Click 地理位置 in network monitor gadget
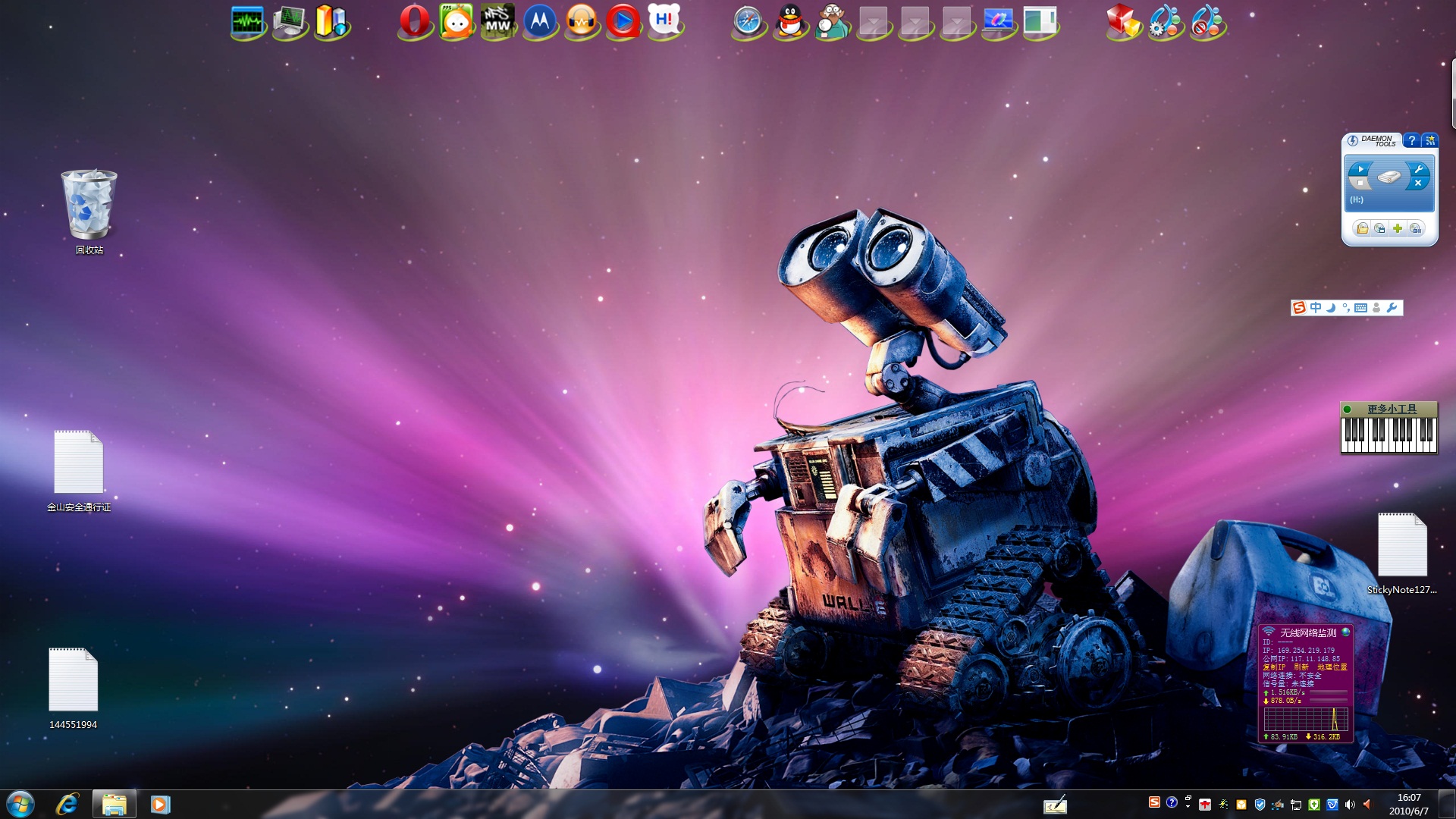 coord(1332,667)
